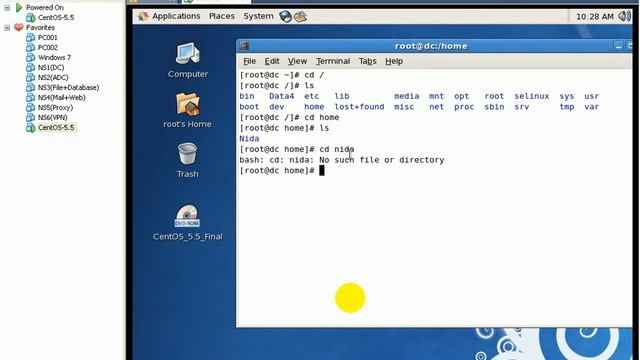Viewport: 640px width, 360px height.
Task: Click 'media' in the ls output
Action: [407, 96]
